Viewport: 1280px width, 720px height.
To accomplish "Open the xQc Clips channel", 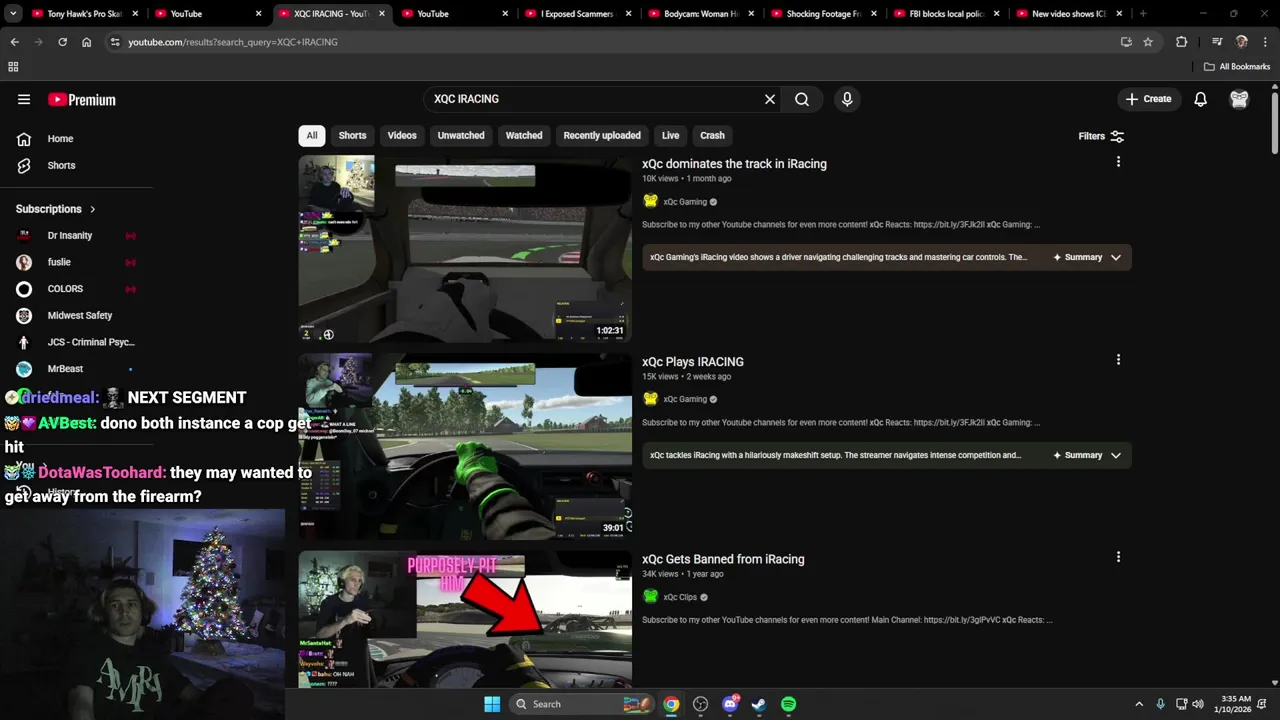I will tap(680, 597).
